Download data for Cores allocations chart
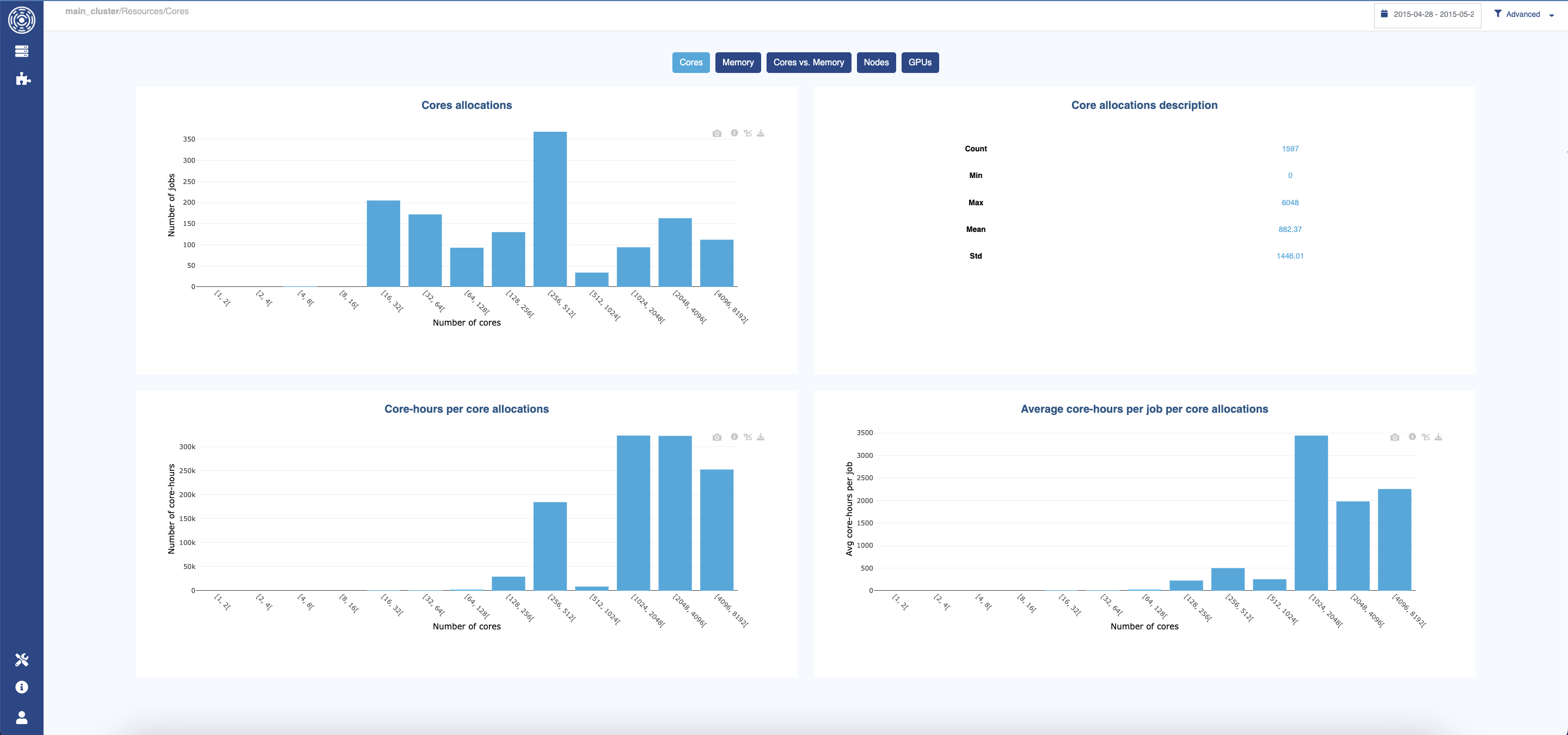The height and width of the screenshot is (735, 1568). pyautogui.click(x=760, y=133)
